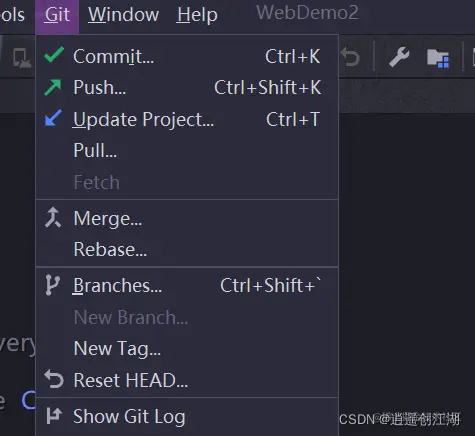Click the green Push arrow icon
The width and height of the screenshot is (475, 436).
click(x=53, y=87)
